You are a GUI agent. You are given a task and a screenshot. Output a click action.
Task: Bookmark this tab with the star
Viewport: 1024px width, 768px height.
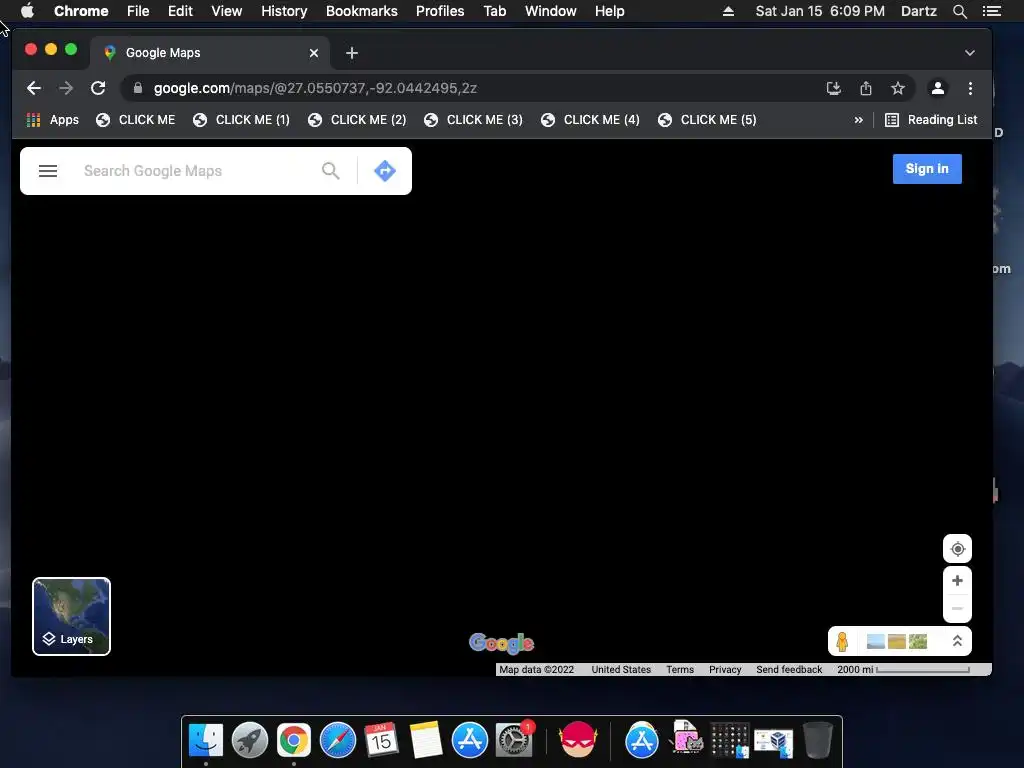pos(898,88)
